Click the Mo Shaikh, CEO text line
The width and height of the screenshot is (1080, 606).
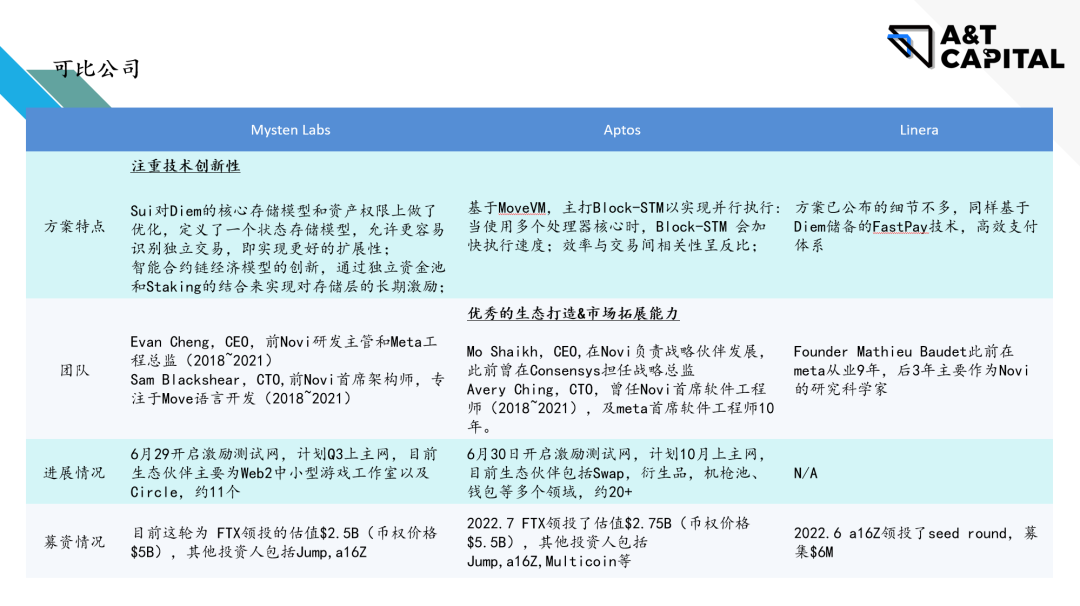[616, 360]
